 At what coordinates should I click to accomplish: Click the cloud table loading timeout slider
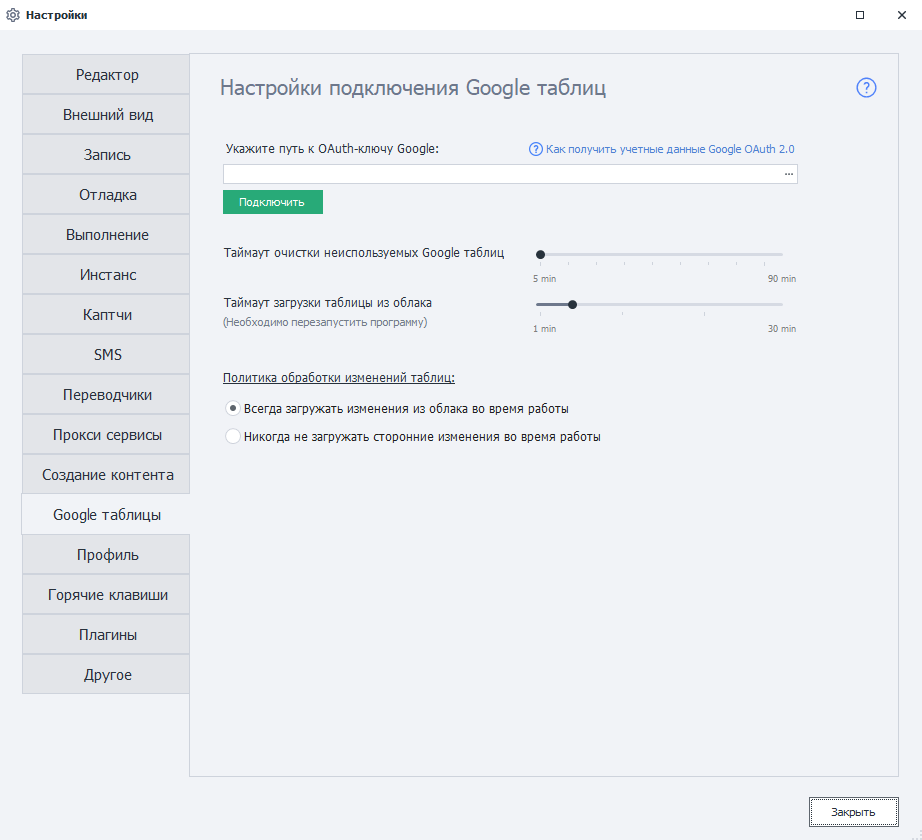point(660,304)
